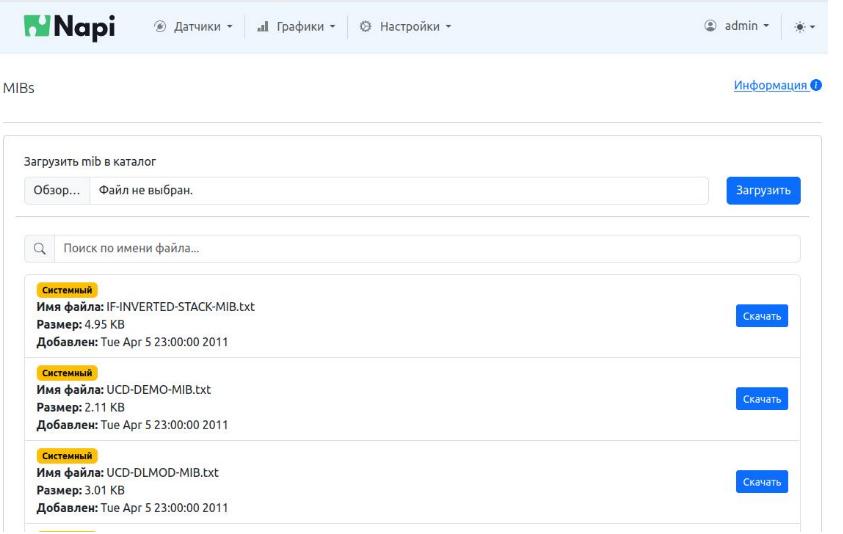Download UCD-DEMO-MIB.txt with Скачать
Image resolution: width=843 pixels, height=534 pixels.
[x=761, y=399]
